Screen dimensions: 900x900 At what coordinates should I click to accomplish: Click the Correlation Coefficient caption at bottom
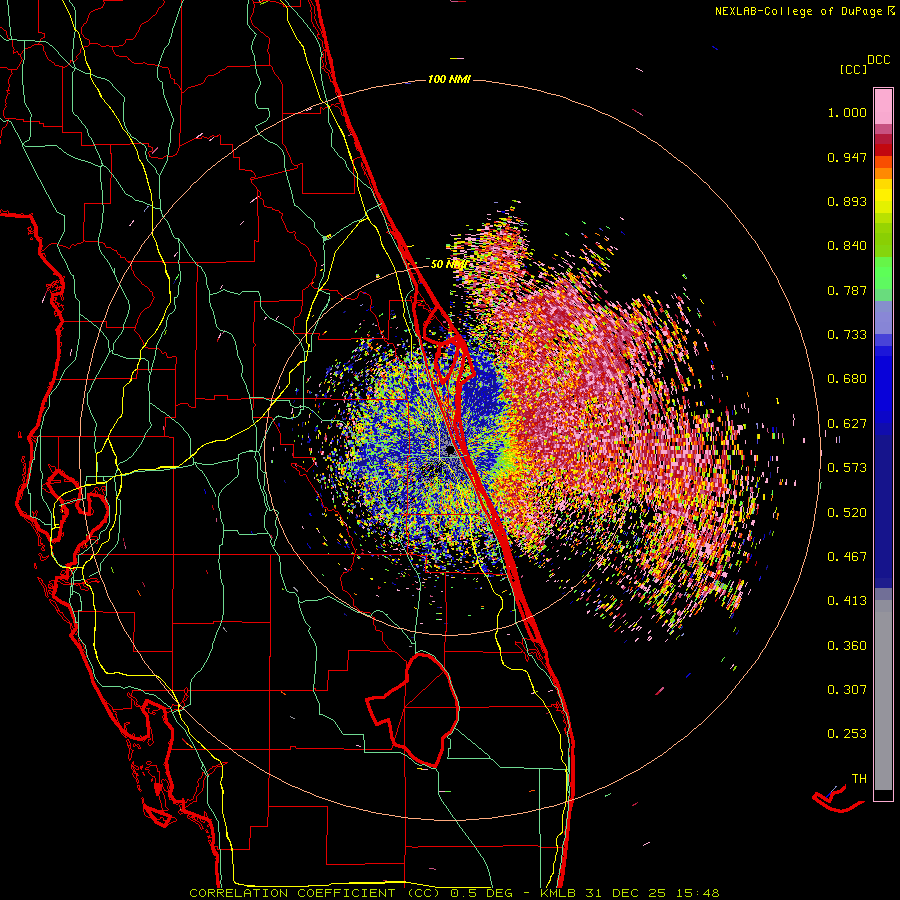pos(454,893)
